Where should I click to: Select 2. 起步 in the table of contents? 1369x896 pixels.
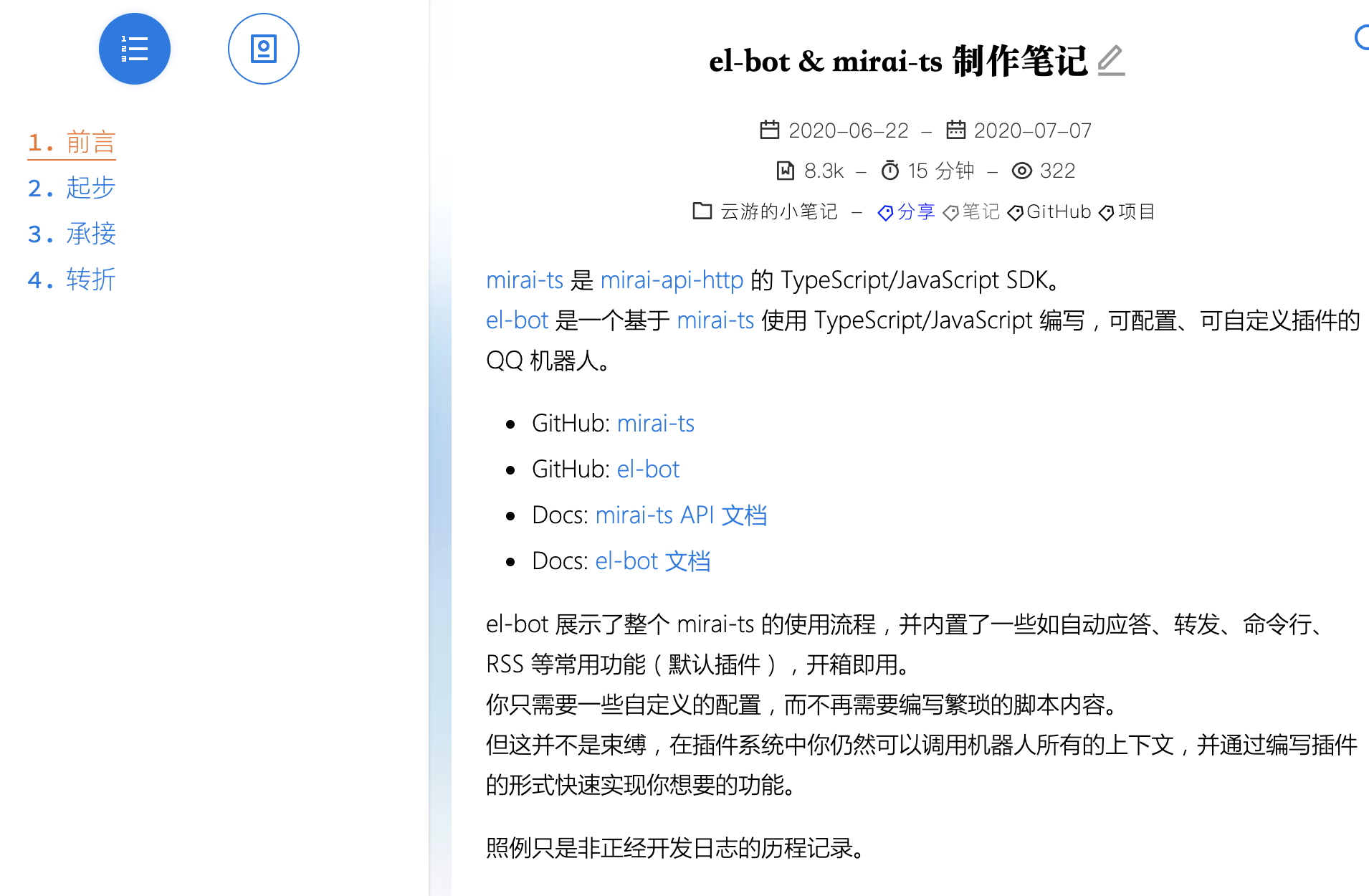[72, 188]
